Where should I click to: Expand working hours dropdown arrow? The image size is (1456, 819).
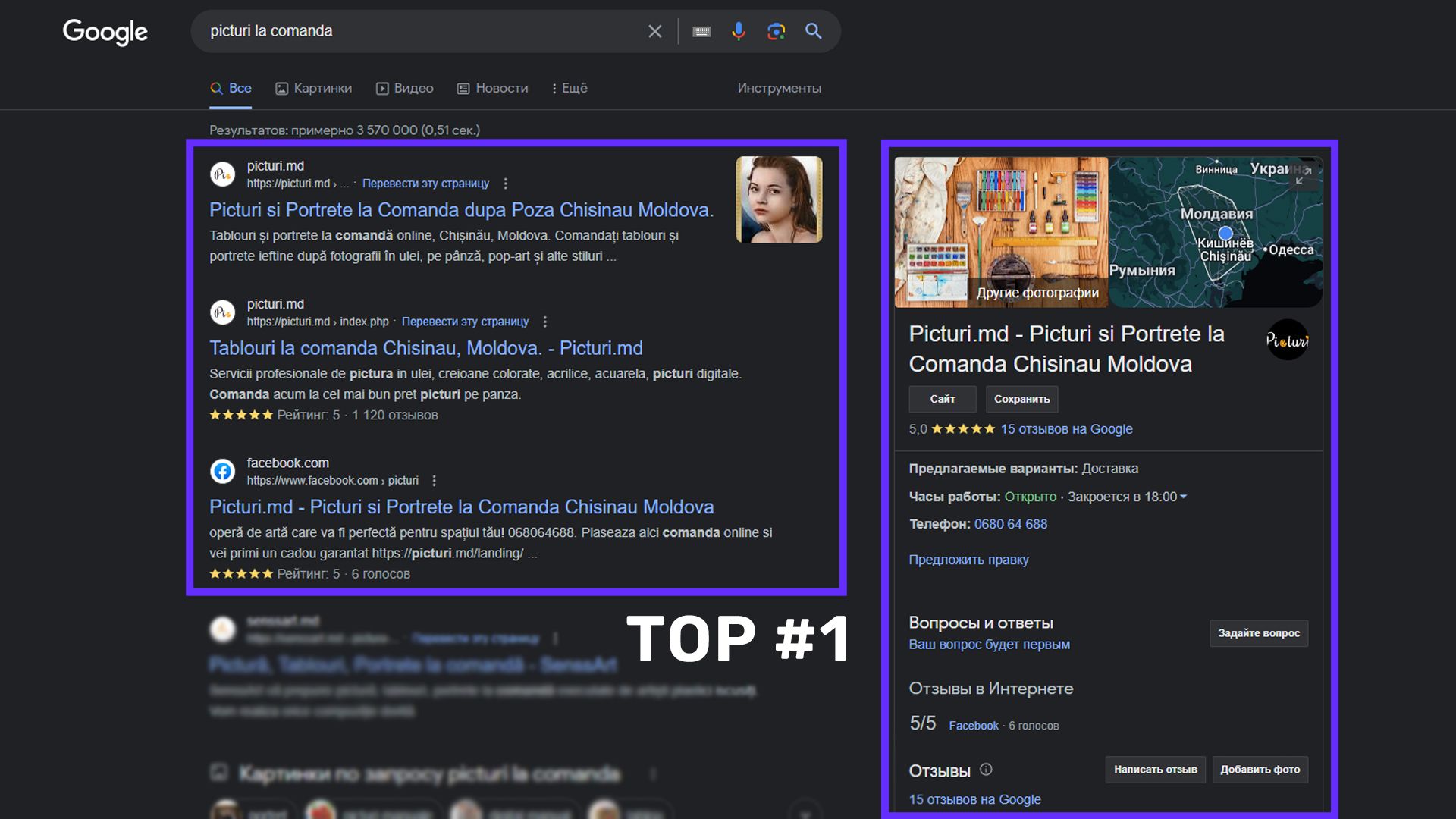pos(1184,497)
